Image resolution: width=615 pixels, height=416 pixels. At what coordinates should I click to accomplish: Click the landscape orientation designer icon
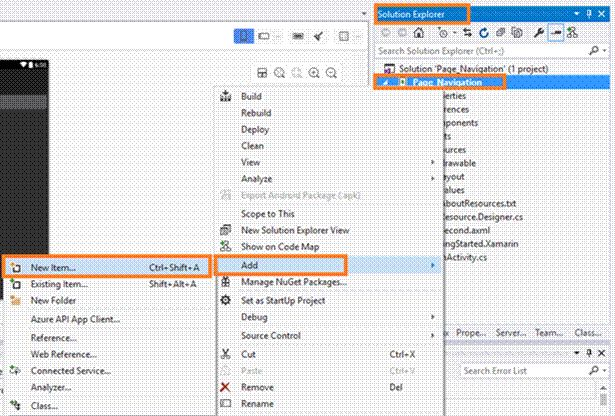tap(264, 36)
